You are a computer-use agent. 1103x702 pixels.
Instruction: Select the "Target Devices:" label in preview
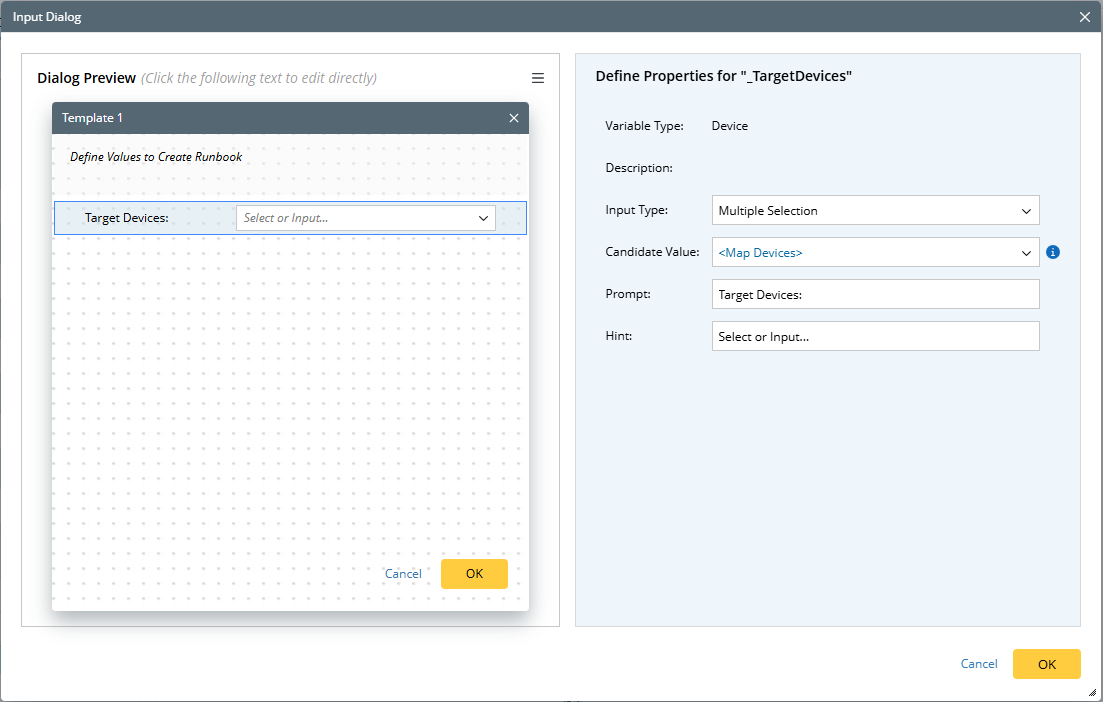[127, 218]
